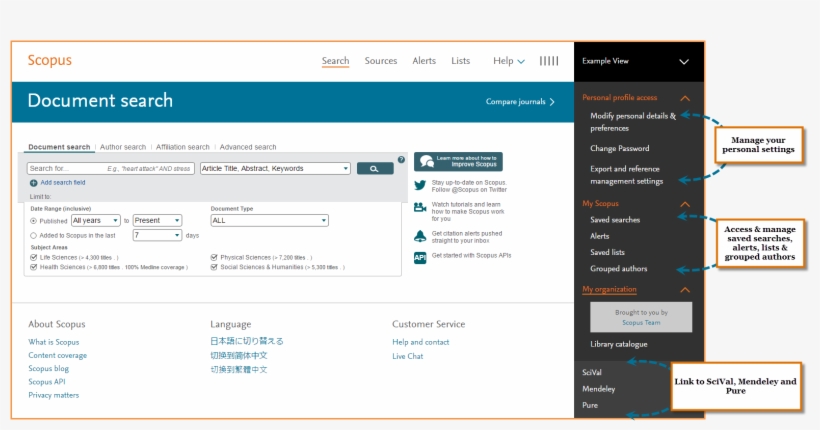
Task: Switch to the Author search tab
Action: (x=123, y=147)
